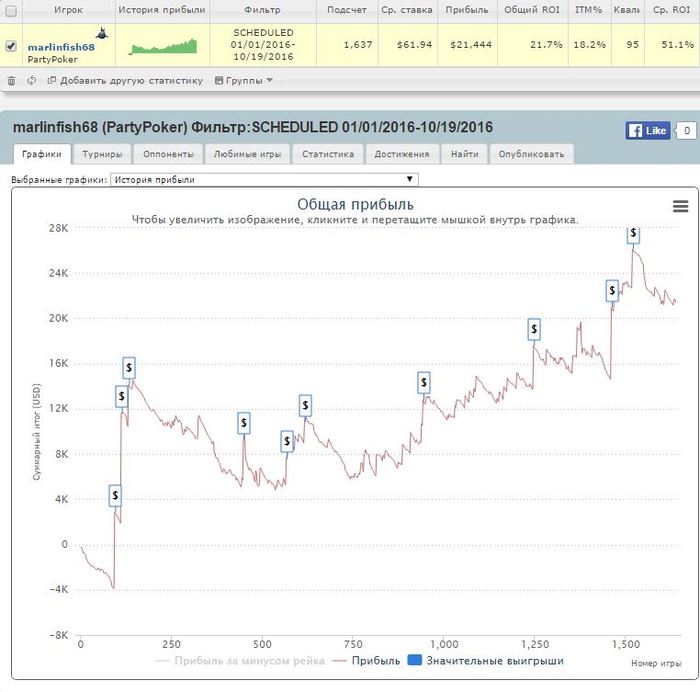Click the Facebook Like button
Screen dimensions: 700x692
[x=648, y=131]
